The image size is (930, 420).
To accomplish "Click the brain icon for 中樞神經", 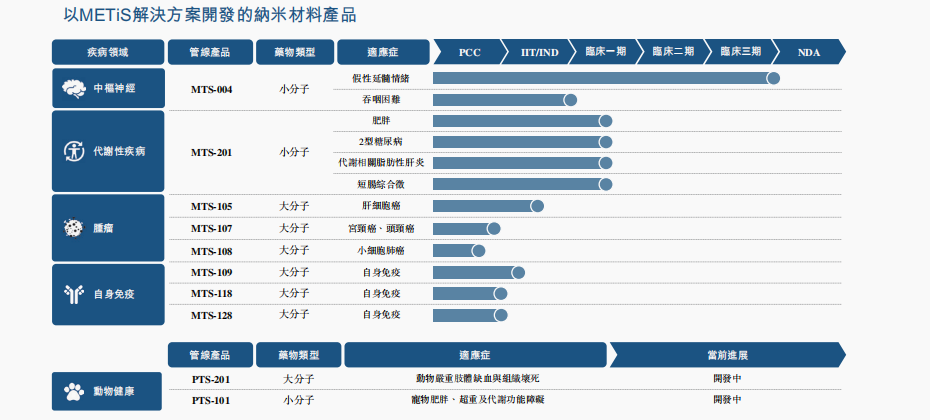I will (x=73, y=88).
